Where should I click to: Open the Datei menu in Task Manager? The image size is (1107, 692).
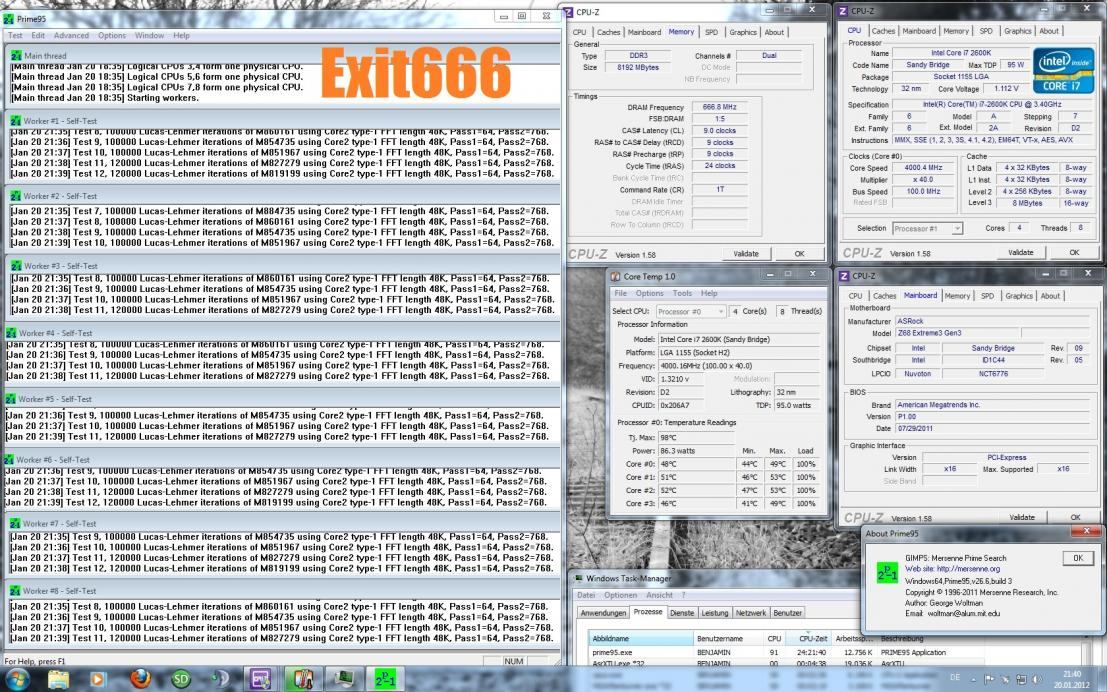tap(587, 595)
